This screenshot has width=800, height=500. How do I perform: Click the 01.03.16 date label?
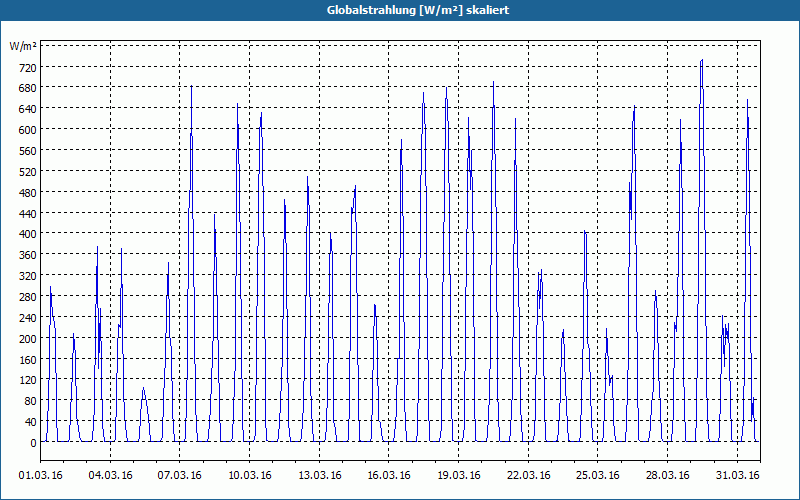point(41,475)
